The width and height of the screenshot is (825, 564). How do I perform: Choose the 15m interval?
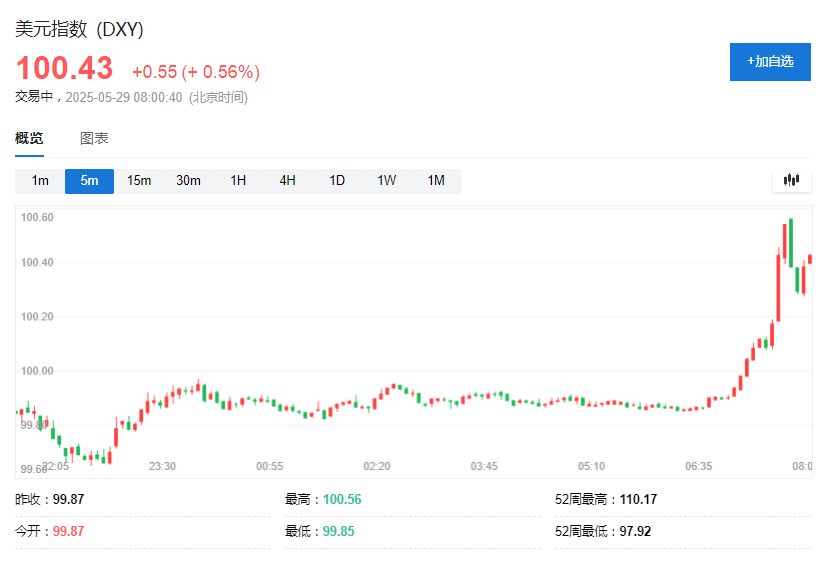[x=139, y=181]
